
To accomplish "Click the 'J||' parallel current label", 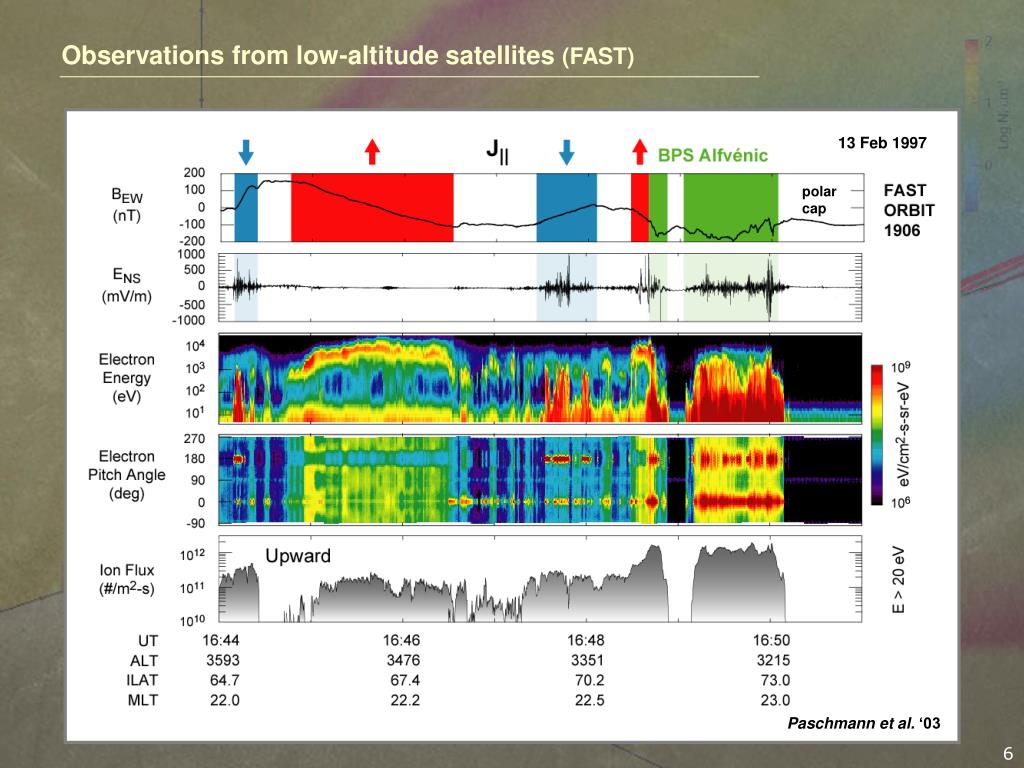I will pos(498,151).
